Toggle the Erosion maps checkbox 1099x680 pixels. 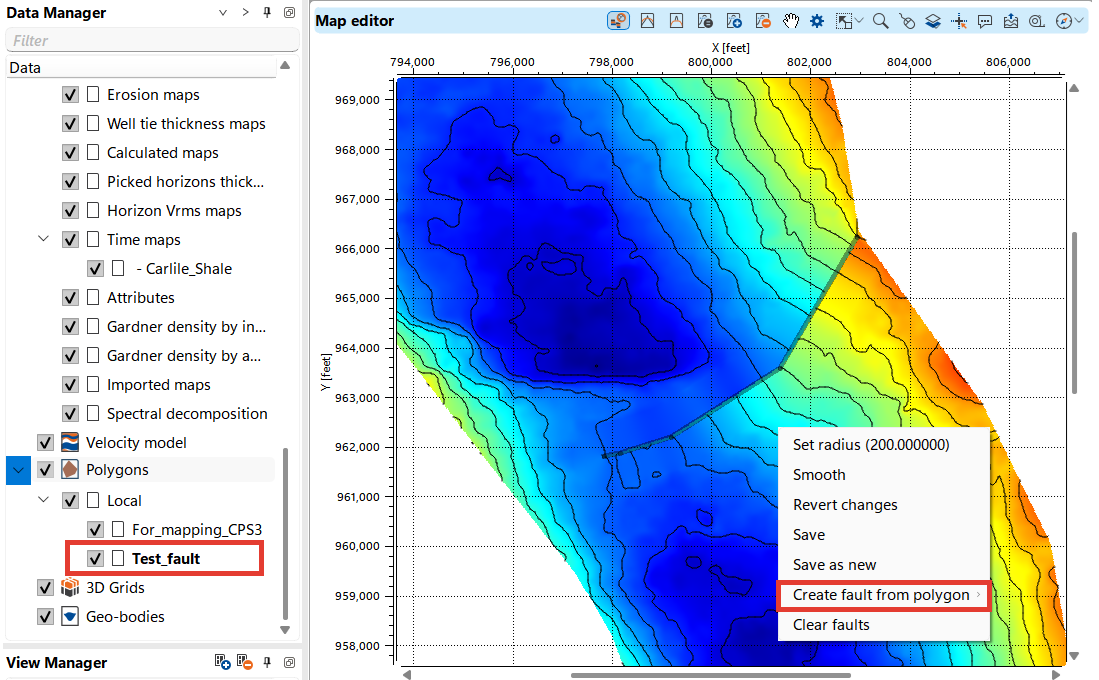pos(70,95)
